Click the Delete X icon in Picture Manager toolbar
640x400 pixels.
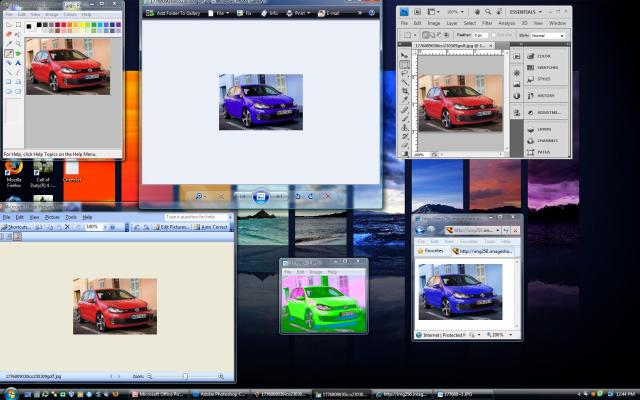[67, 227]
